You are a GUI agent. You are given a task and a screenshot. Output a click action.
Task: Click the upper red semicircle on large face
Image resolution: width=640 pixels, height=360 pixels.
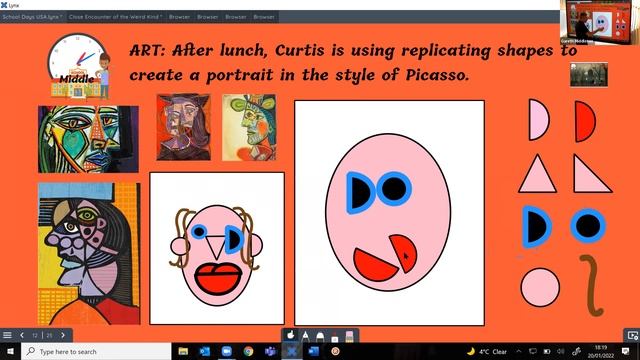pyautogui.click(x=403, y=253)
